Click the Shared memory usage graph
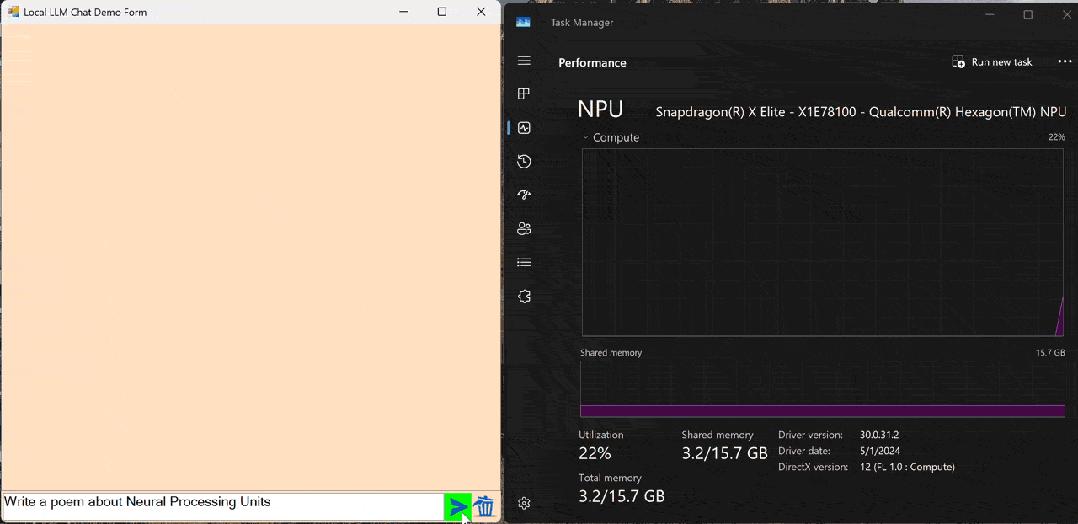 [x=822, y=389]
